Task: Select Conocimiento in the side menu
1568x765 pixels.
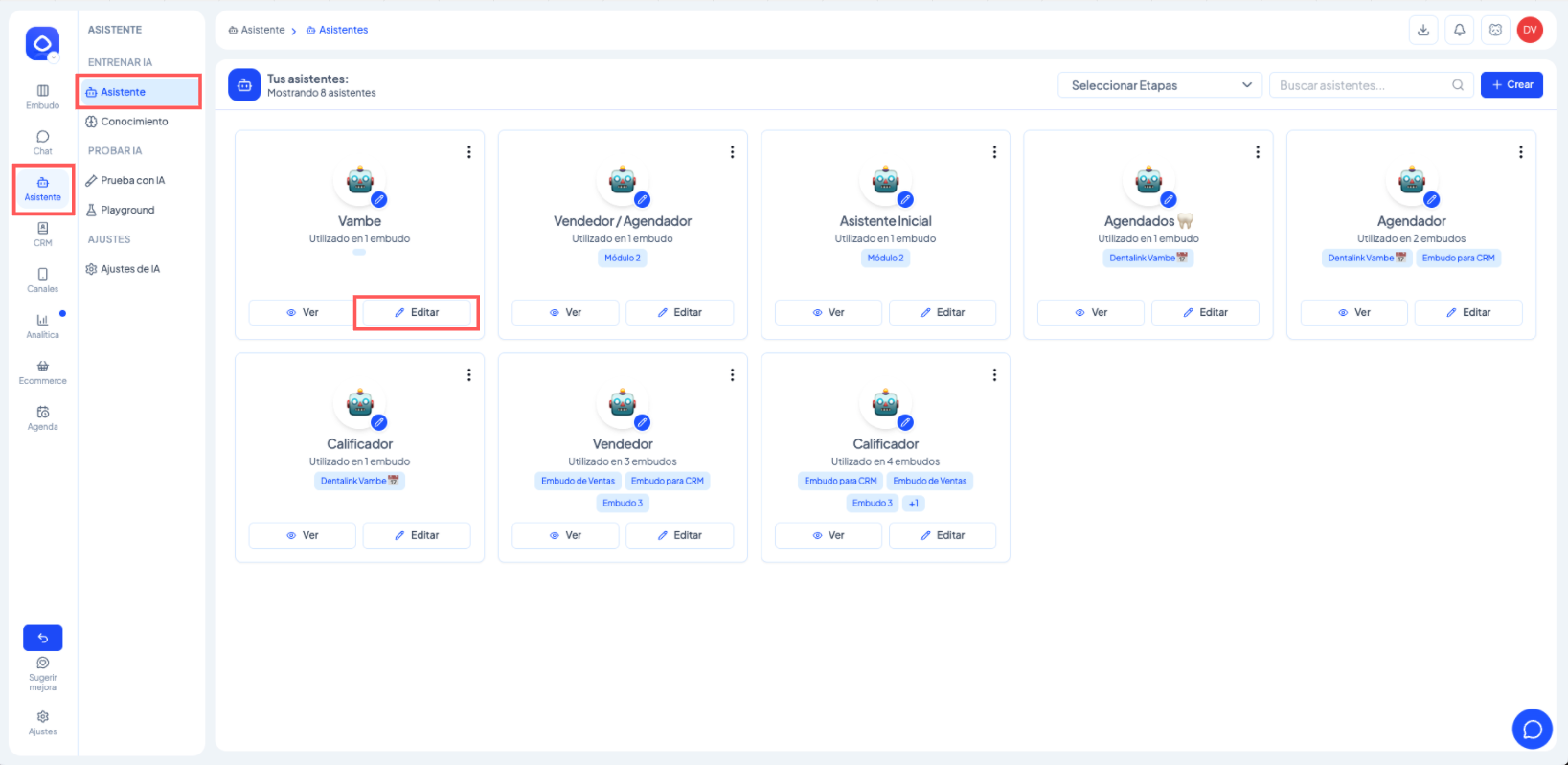Action: click(x=134, y=122)
